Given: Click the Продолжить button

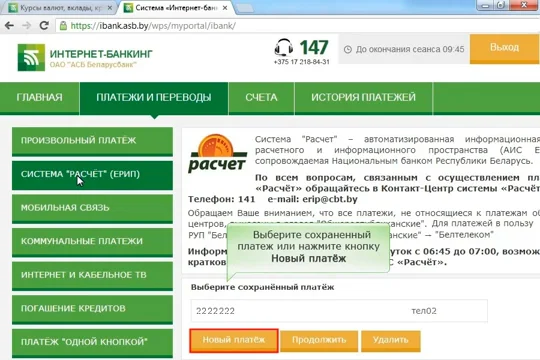Looking at the screenshot, I should click(319, 341).
